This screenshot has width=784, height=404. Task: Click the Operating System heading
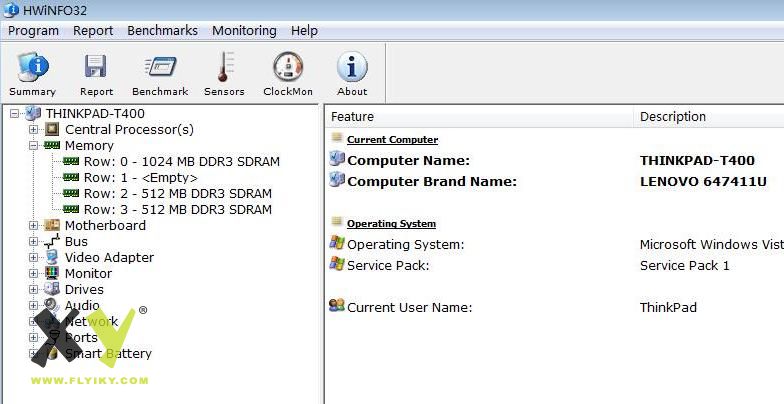point(392,224)
